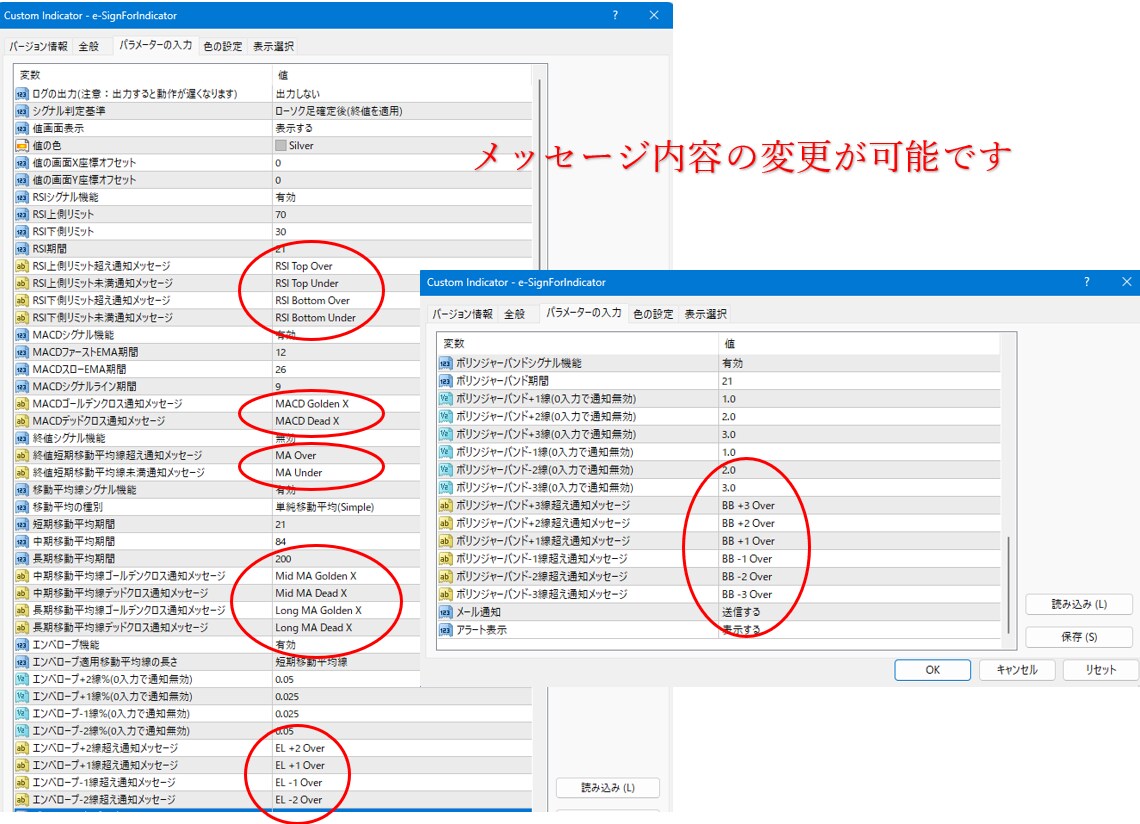
Task: Open ボリンジャーバンドシグナル機能 value 有効
Action: (x=859, y=363)
